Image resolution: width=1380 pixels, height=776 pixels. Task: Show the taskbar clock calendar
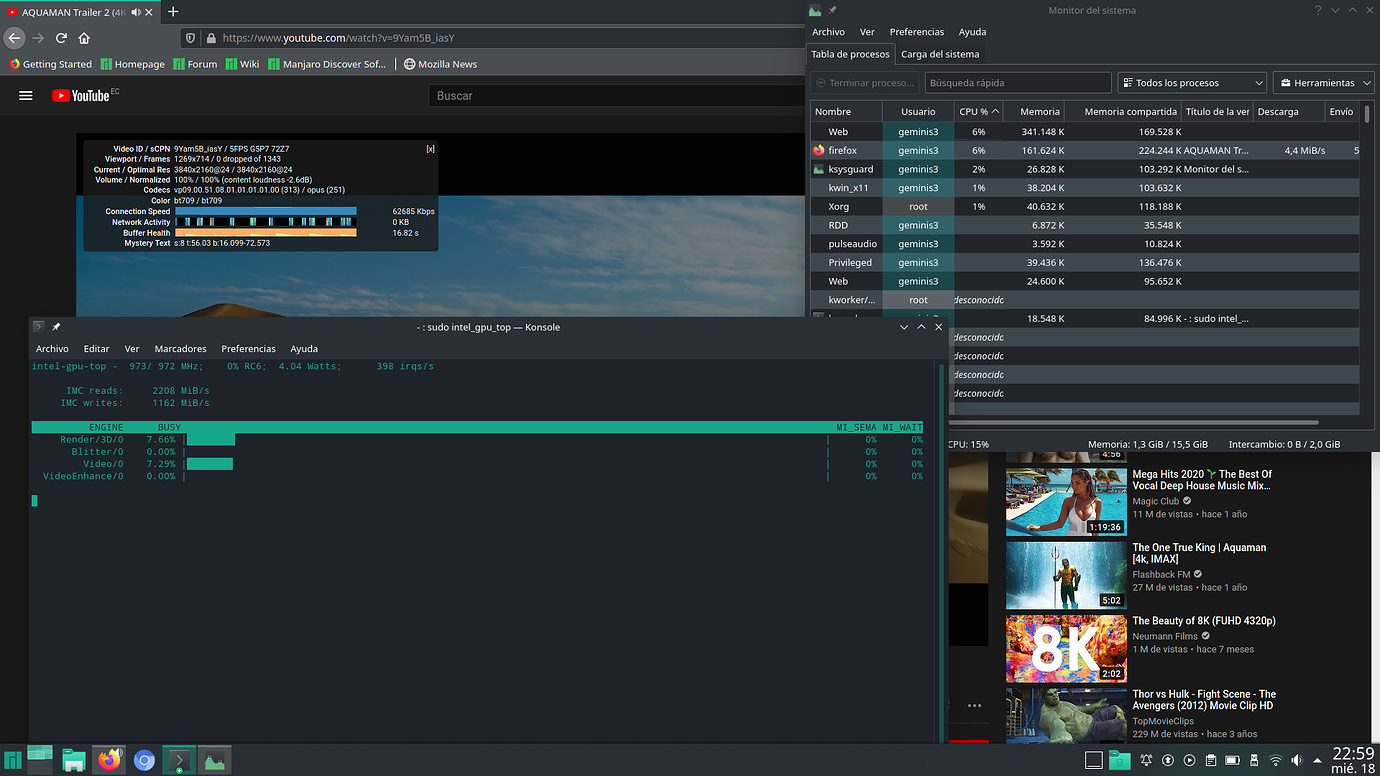(x=1353, y=760)
